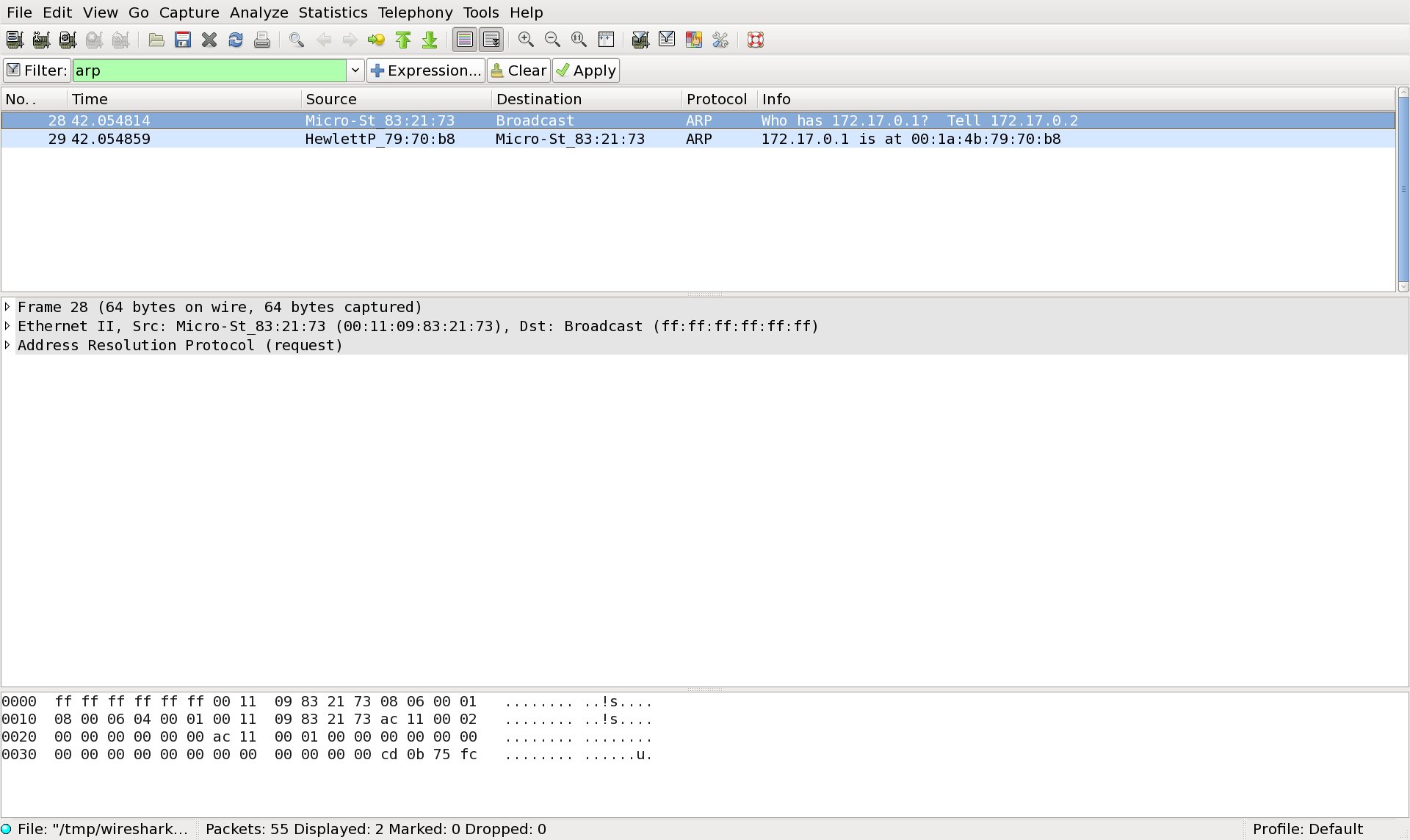Open the Tools menu
The image size is (1410, 840).
click(x=481, y=12)
